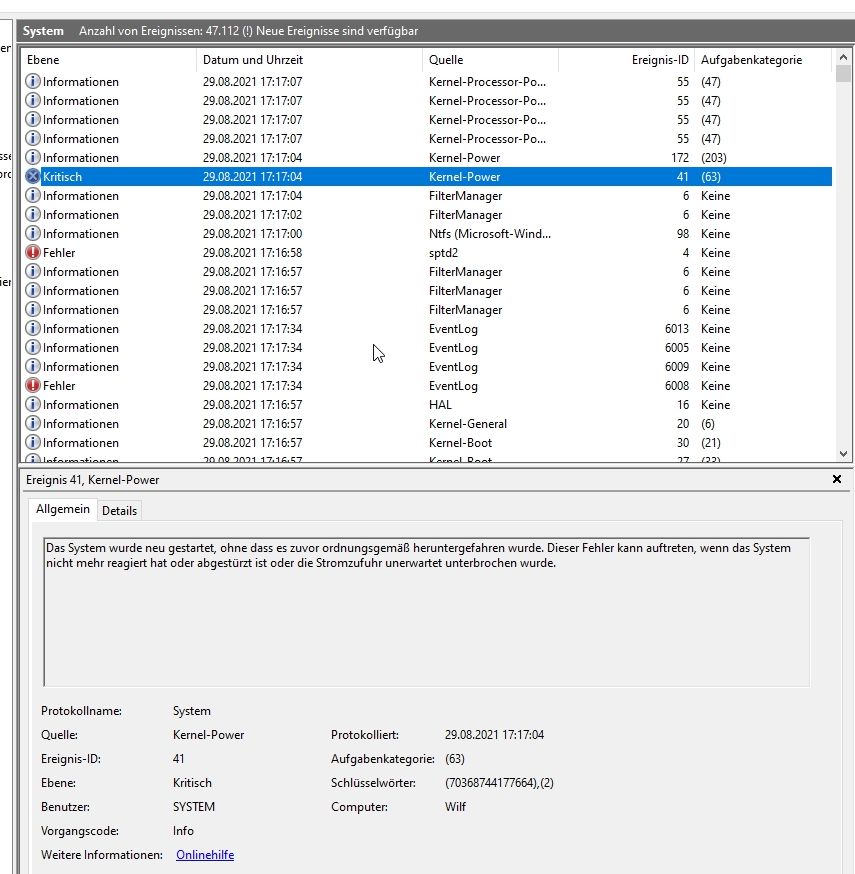Click the critical error icon on the Kritisch row

(33, 177)
